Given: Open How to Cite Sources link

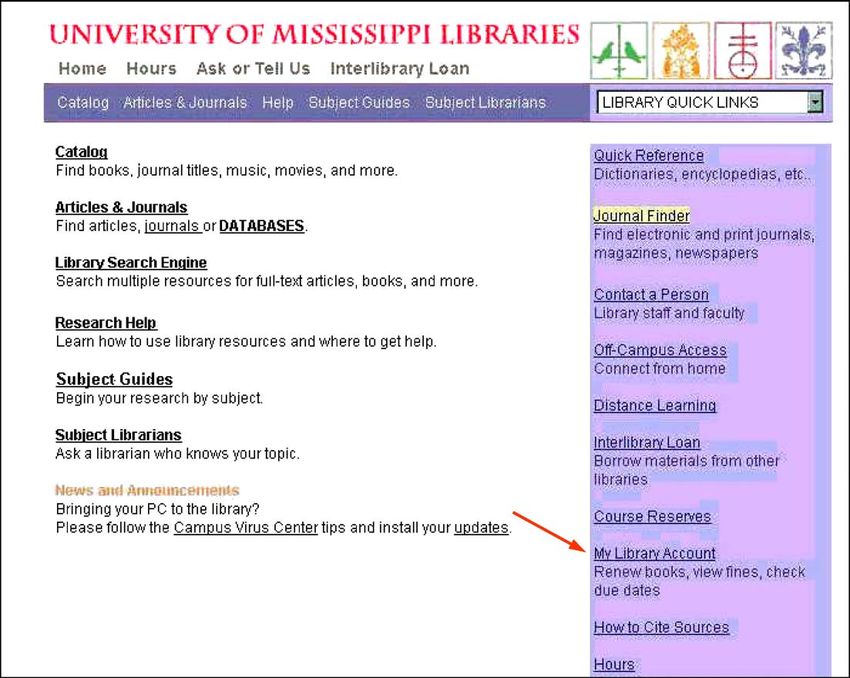Looking at the screenshot, I should [661, 627].
